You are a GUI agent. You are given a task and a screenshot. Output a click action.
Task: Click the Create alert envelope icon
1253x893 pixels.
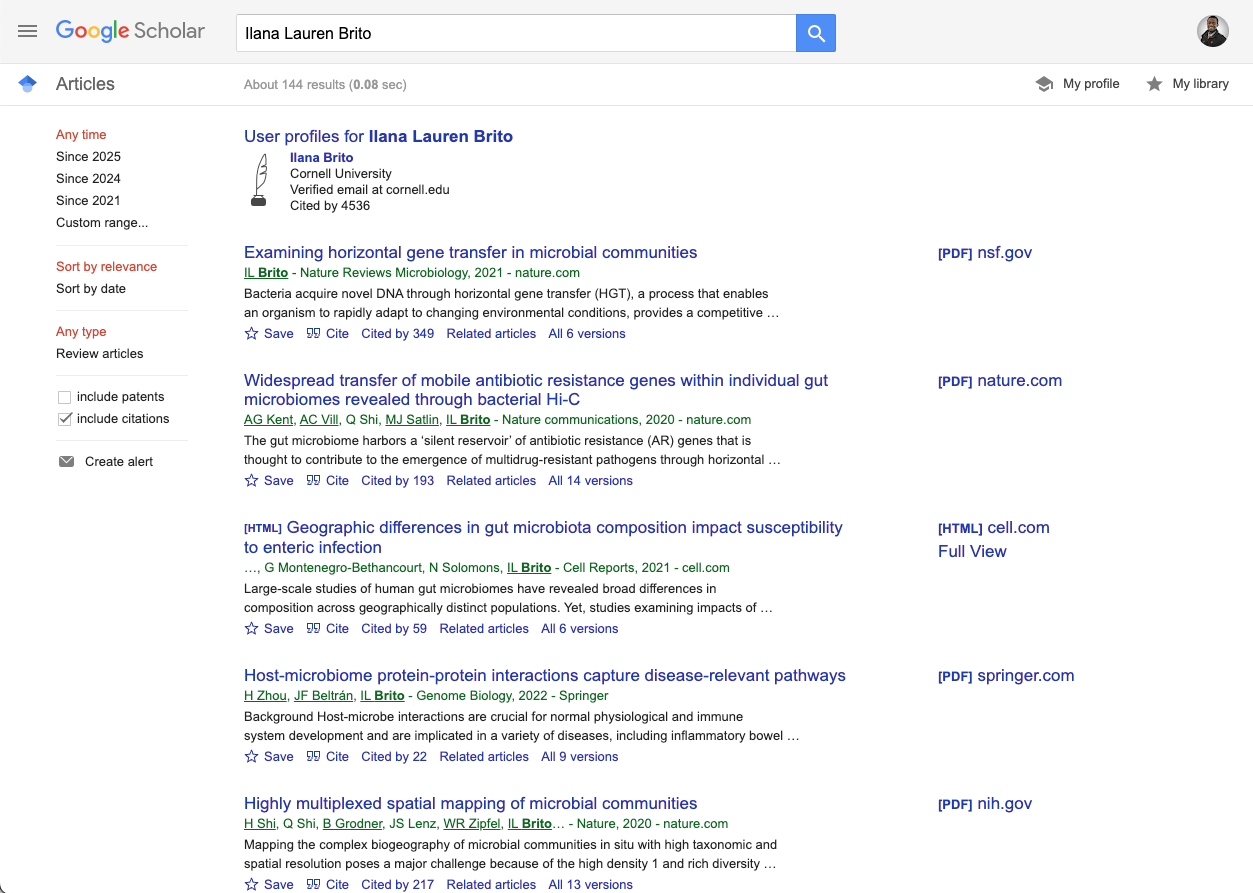pos(66,462)
